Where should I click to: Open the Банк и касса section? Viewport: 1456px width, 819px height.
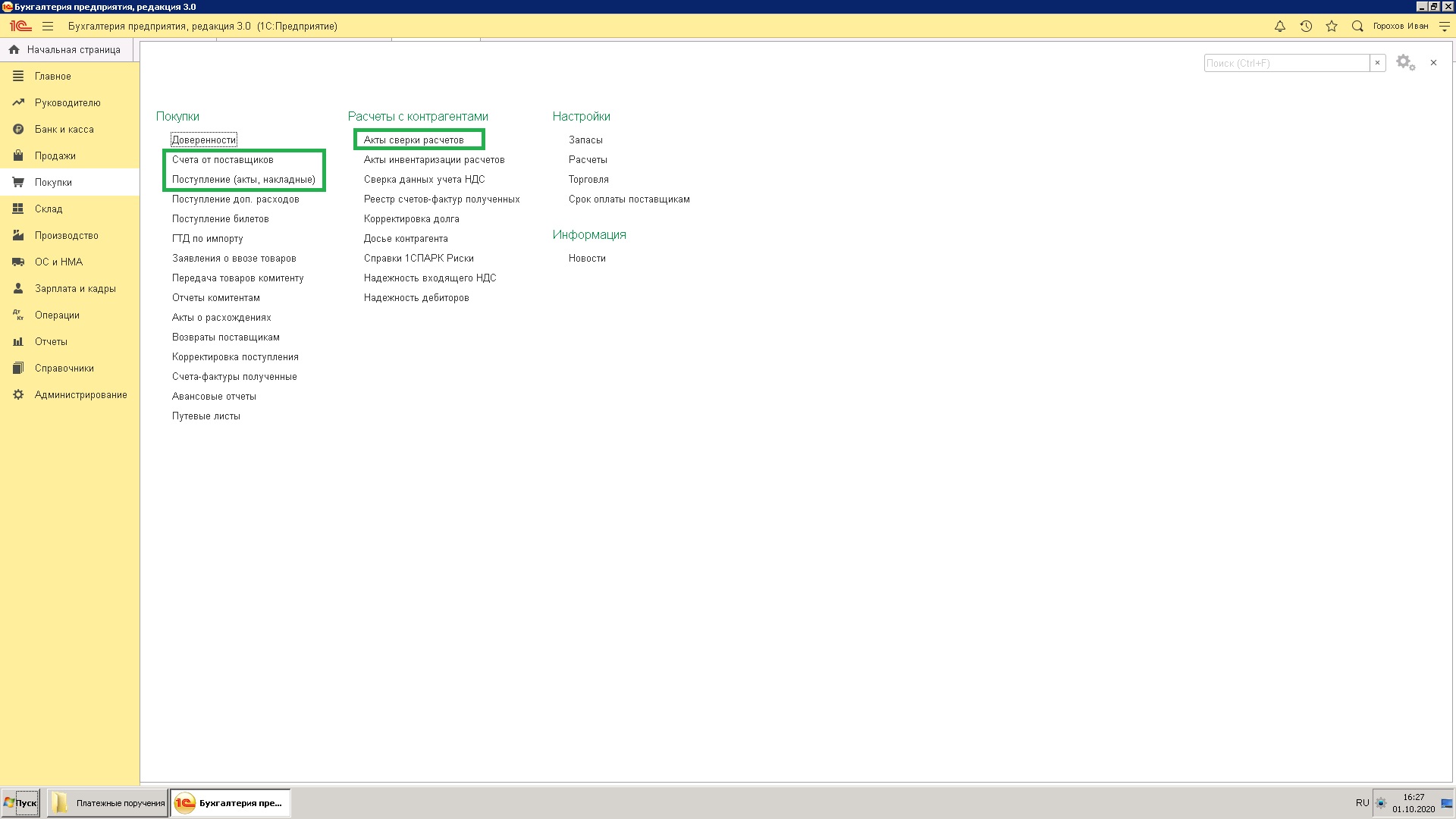tap(64, 130)
